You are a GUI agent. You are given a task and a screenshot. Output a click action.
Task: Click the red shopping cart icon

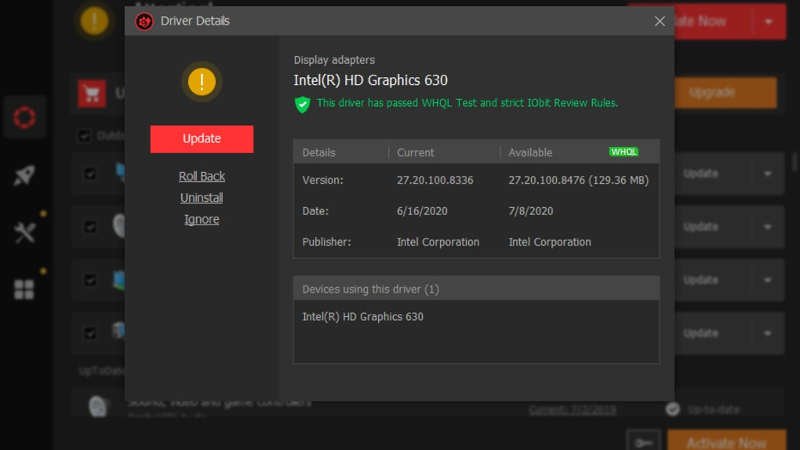92,94
